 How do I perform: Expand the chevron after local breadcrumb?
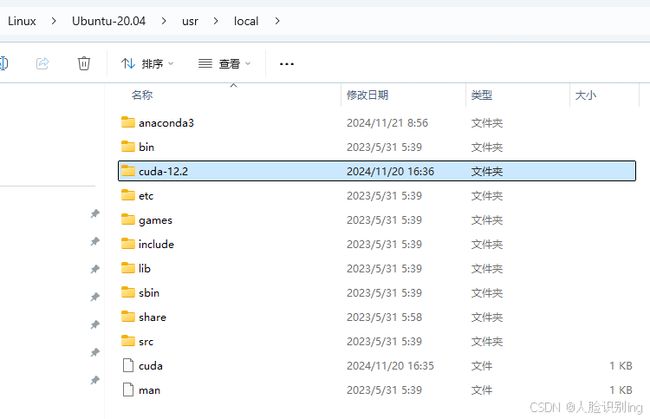pyautogui.click(x=277, y=21)
